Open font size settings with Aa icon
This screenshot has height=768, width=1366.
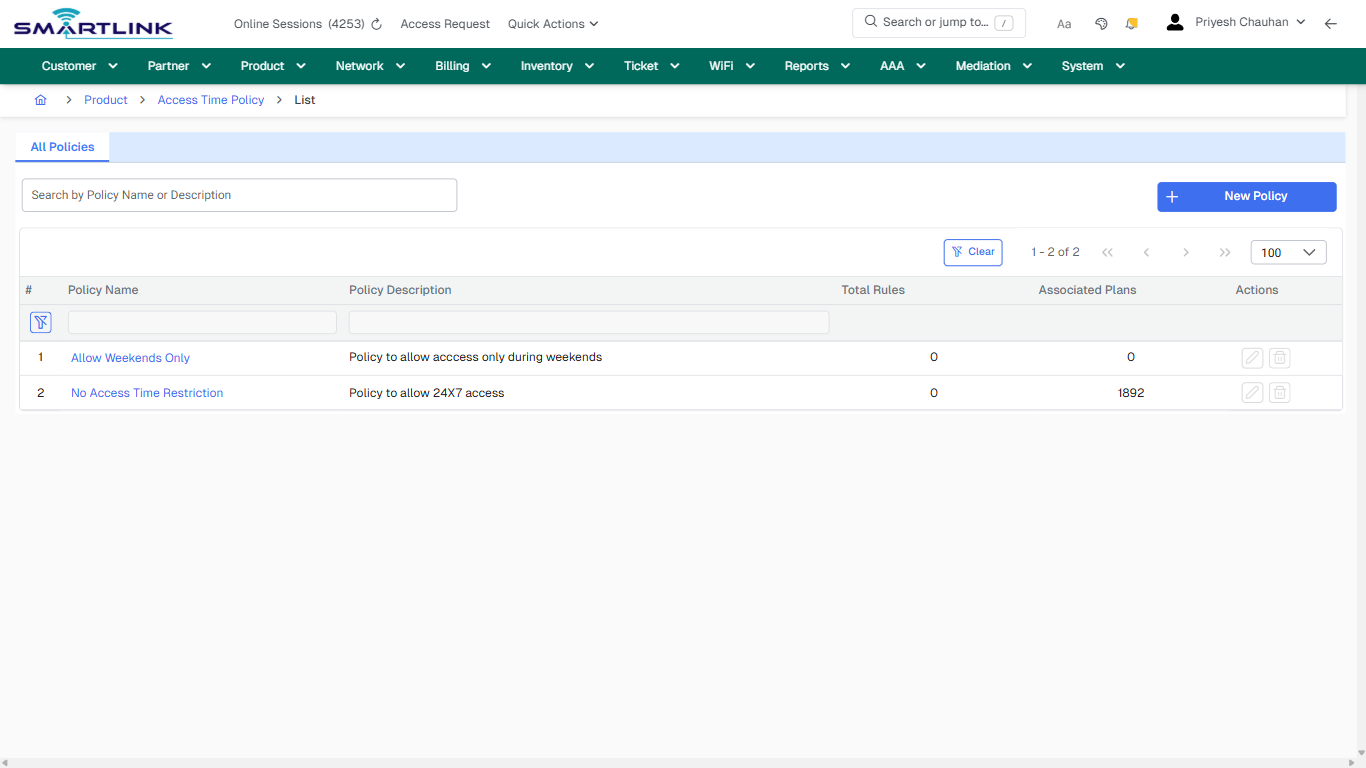point(1063,23)
